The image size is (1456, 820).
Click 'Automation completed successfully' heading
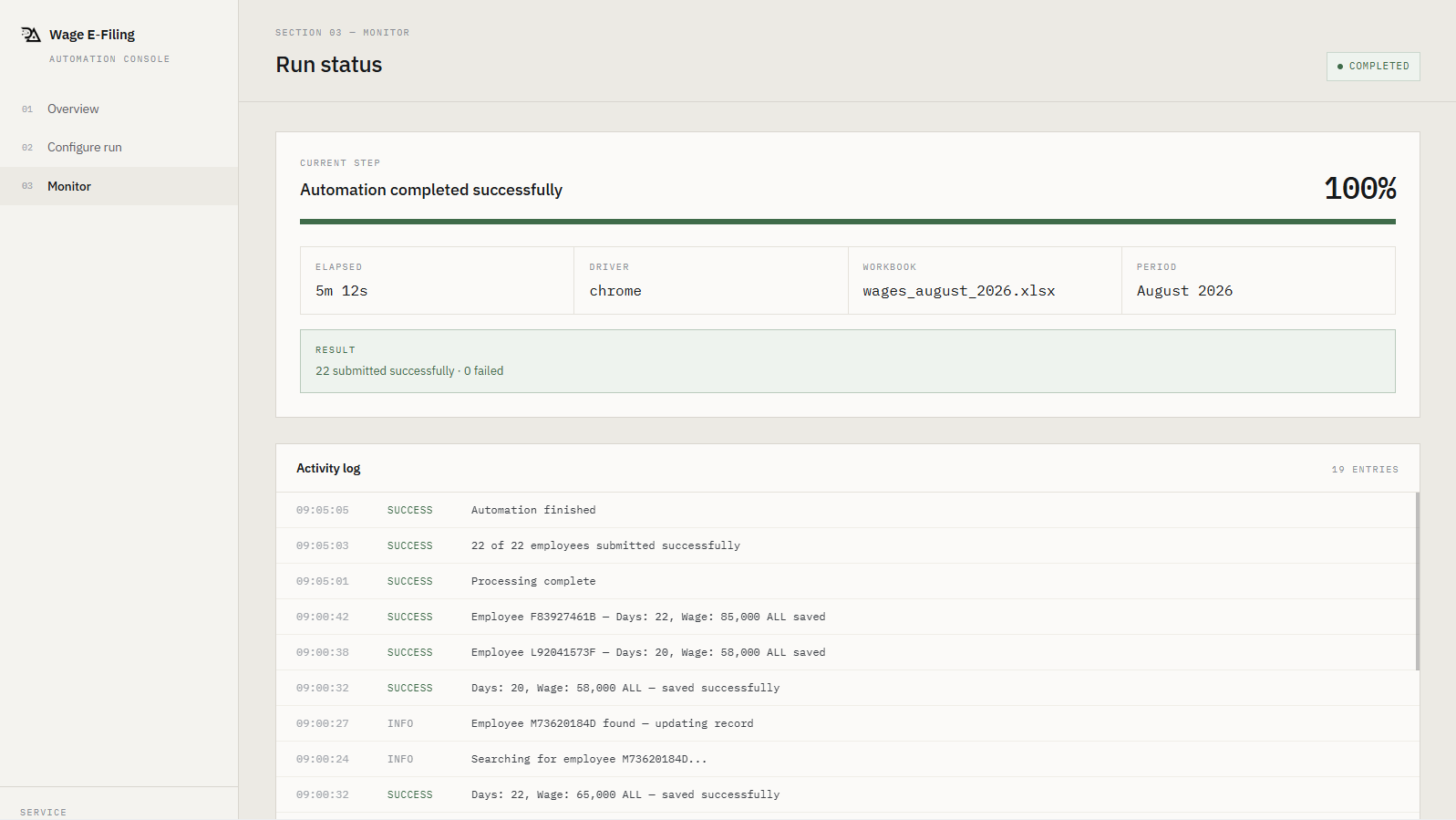(x=431, y=190)
